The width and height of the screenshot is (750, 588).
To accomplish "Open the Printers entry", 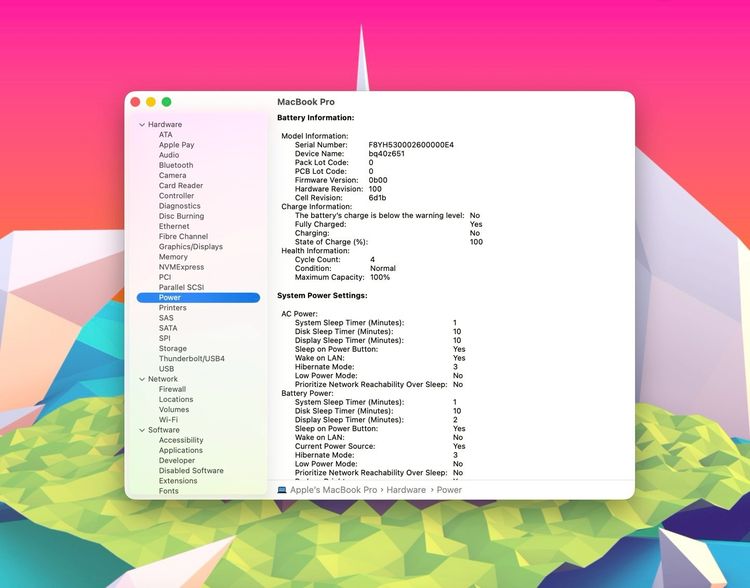I will point(173,308).
